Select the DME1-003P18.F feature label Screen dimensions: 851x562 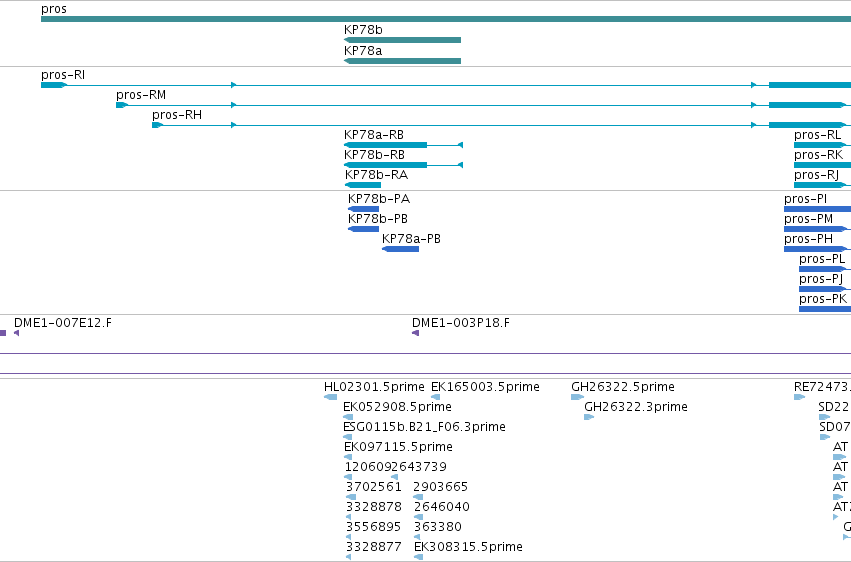tap(461, 323)
